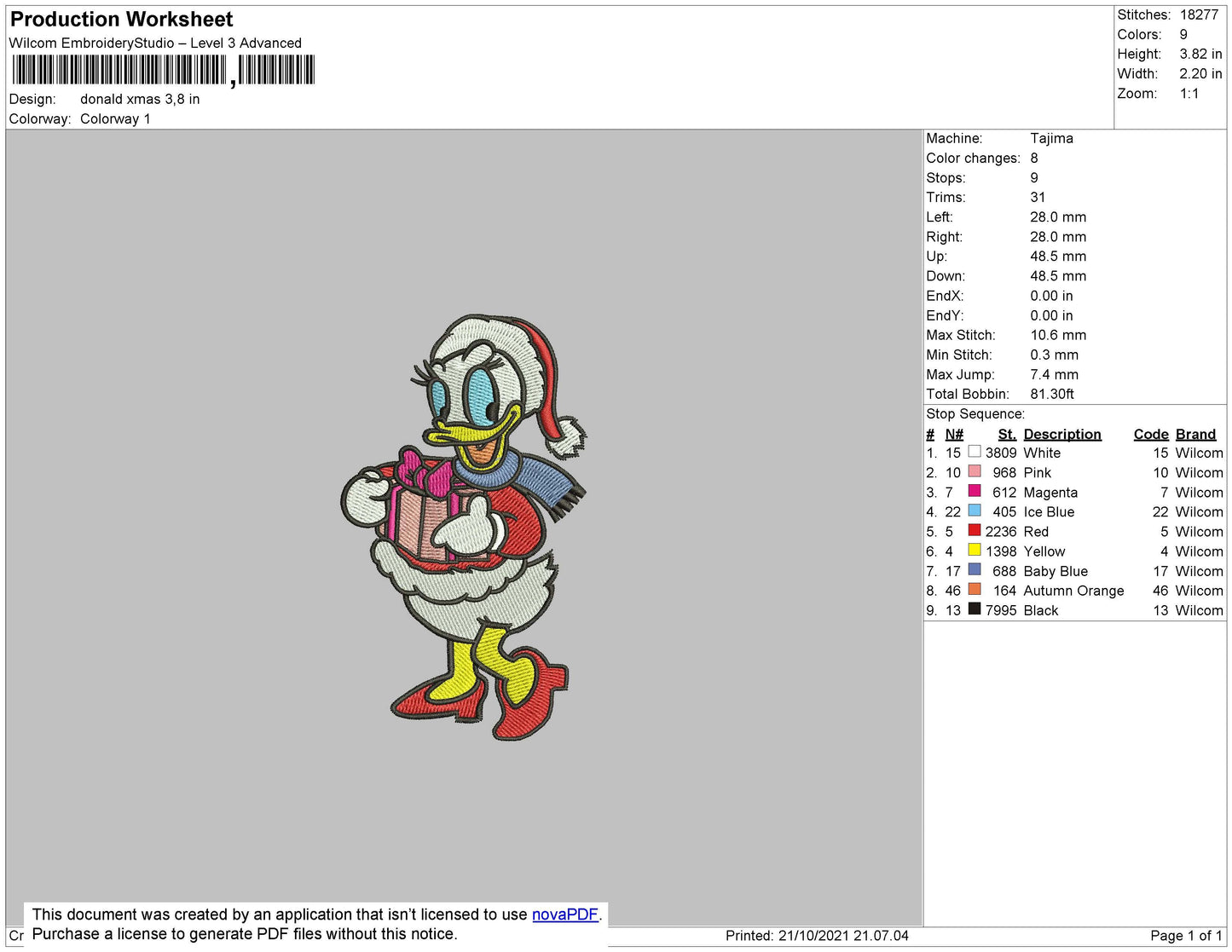This screenshot has height=952, width=1232.
Task: Click the 'Colorway 1' value
Action: coord(115,119)
